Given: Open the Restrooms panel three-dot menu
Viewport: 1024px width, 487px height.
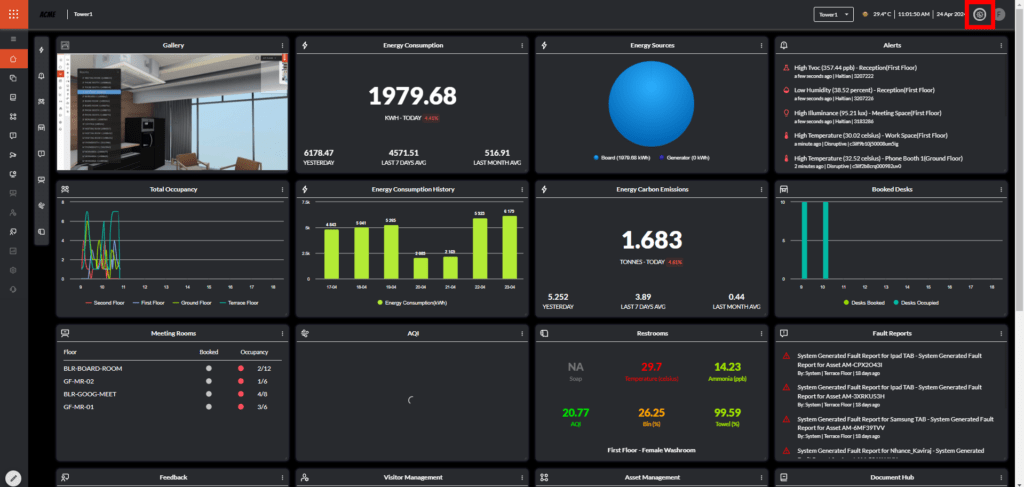Looking at the screenshot, I should coord(761,333).
